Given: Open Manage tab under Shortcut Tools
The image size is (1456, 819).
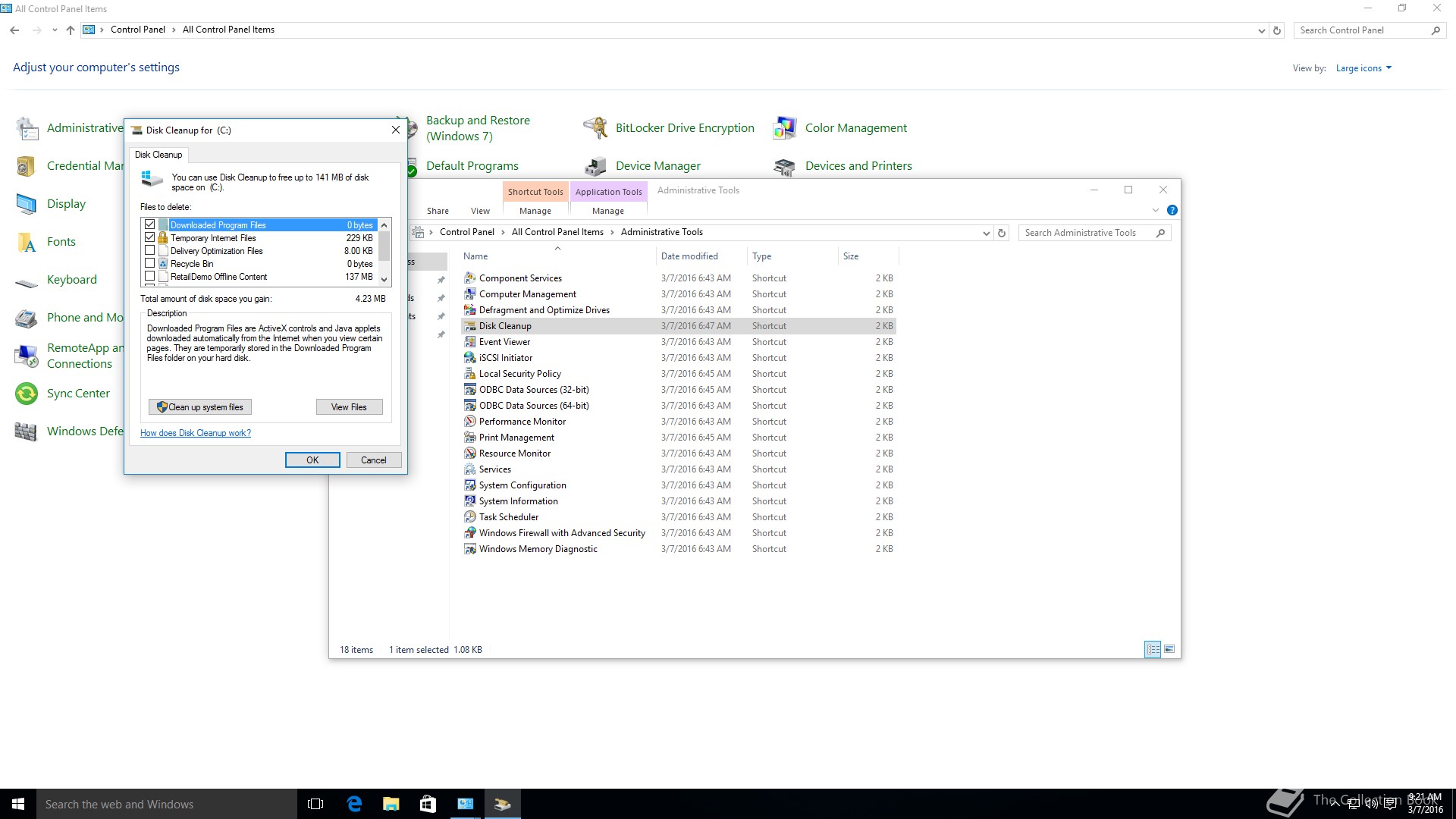Looking at the screenshot, I should 535,211.
